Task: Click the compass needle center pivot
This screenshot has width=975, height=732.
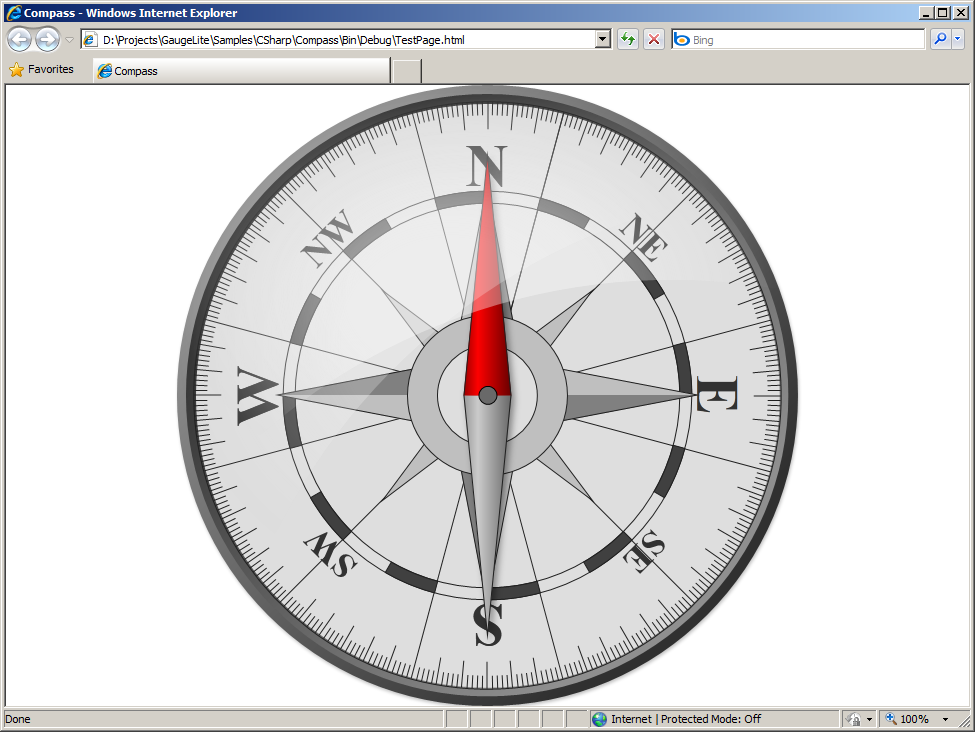Action: pos(488,395)
